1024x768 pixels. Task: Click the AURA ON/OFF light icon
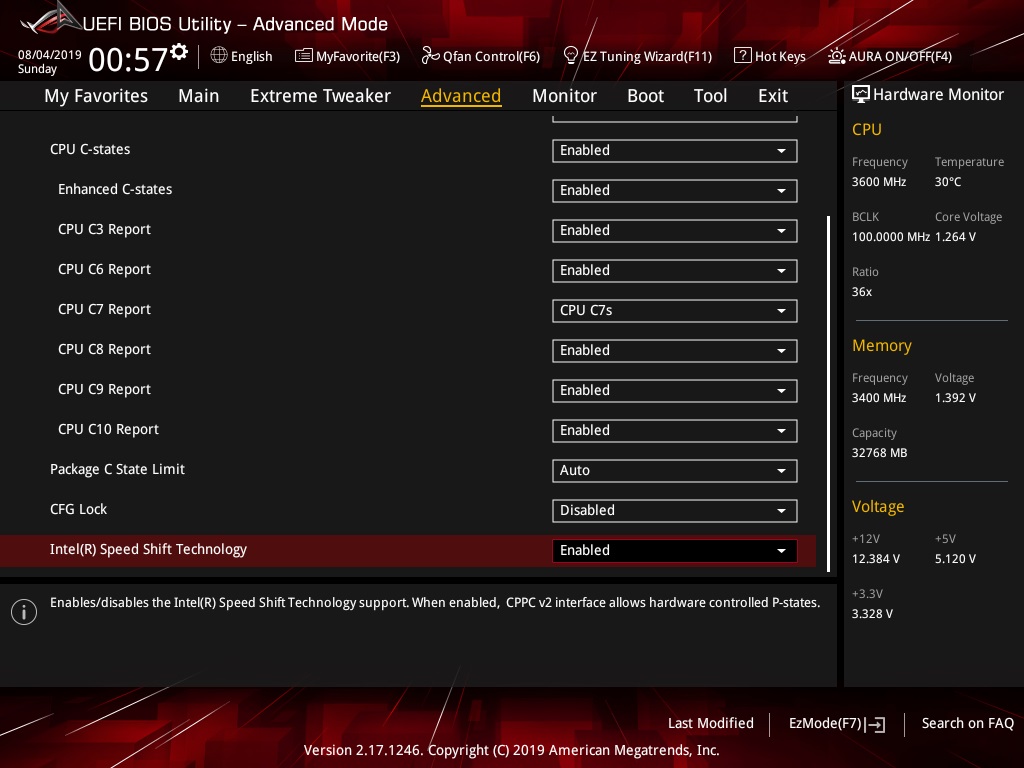[837, 56]
